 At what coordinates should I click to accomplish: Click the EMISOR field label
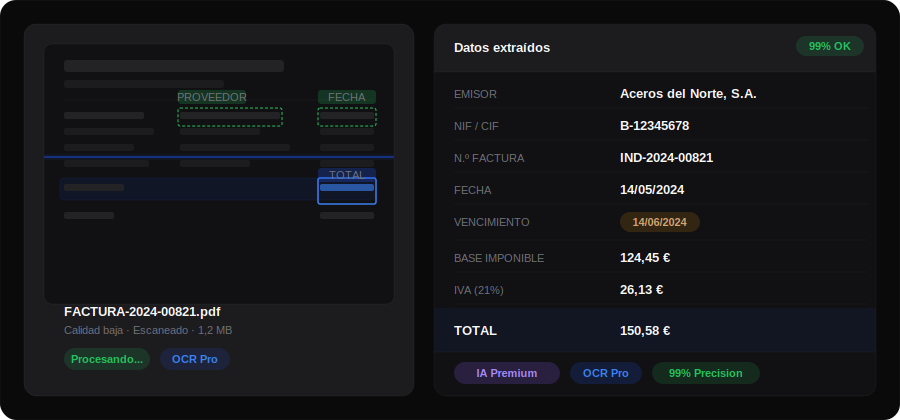pyautogui.click(x=475, y=94)
